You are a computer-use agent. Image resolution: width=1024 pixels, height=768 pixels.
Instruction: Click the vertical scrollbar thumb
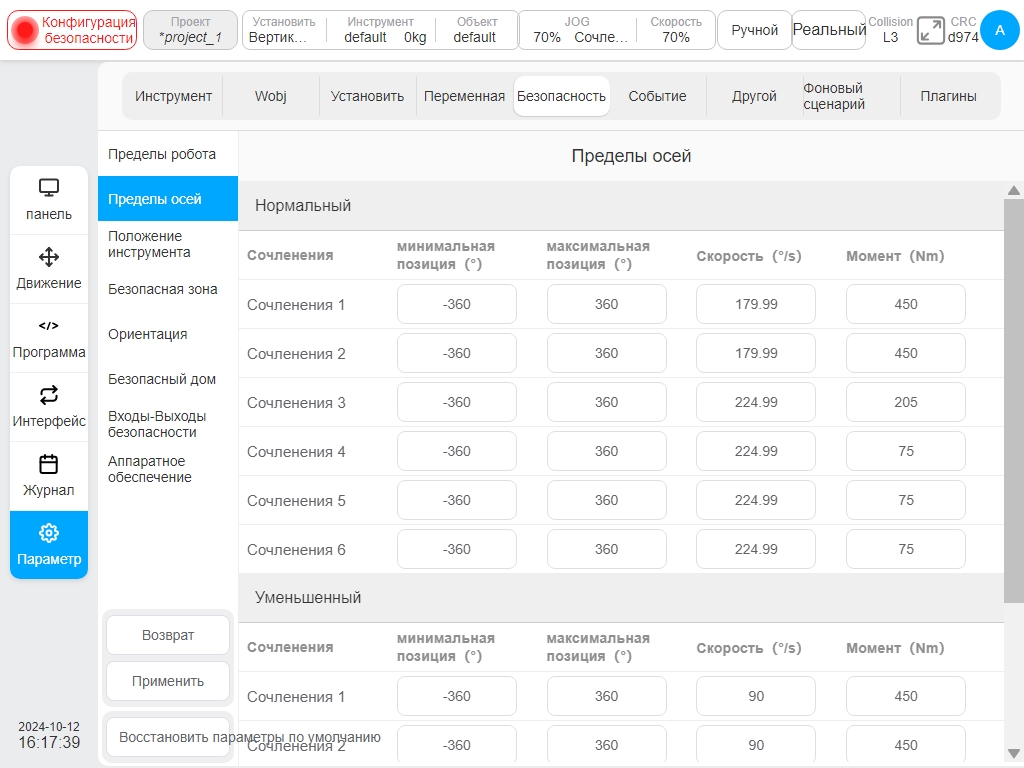click(1014, 402)
